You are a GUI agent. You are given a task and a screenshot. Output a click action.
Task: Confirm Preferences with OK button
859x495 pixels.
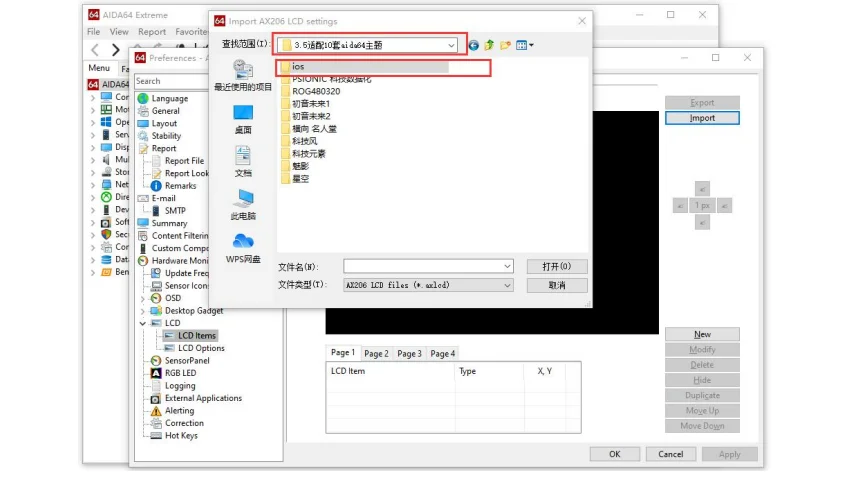(x=615, y=454)
